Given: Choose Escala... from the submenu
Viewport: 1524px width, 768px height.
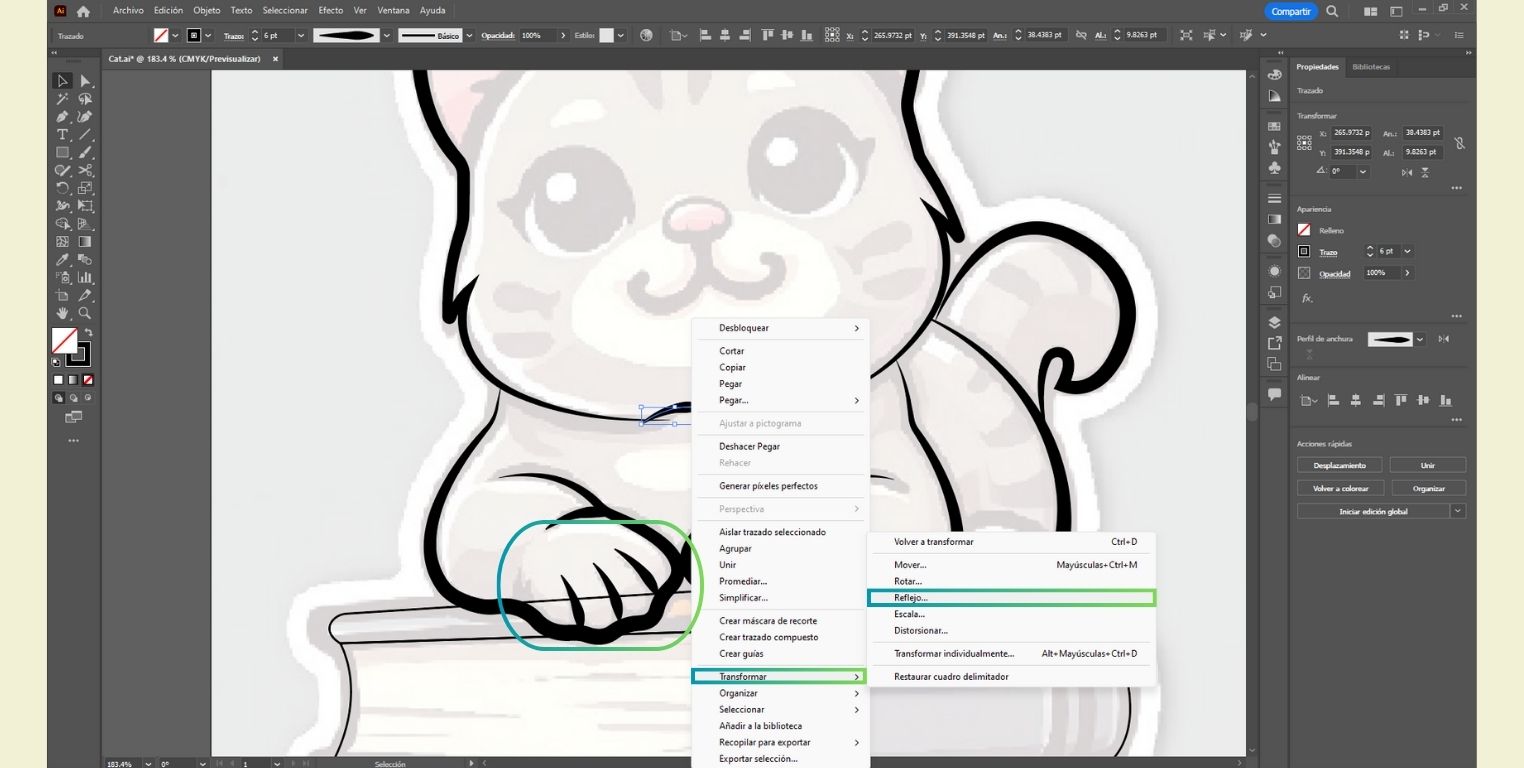Looking at the screenshot, I should point(909,614).
